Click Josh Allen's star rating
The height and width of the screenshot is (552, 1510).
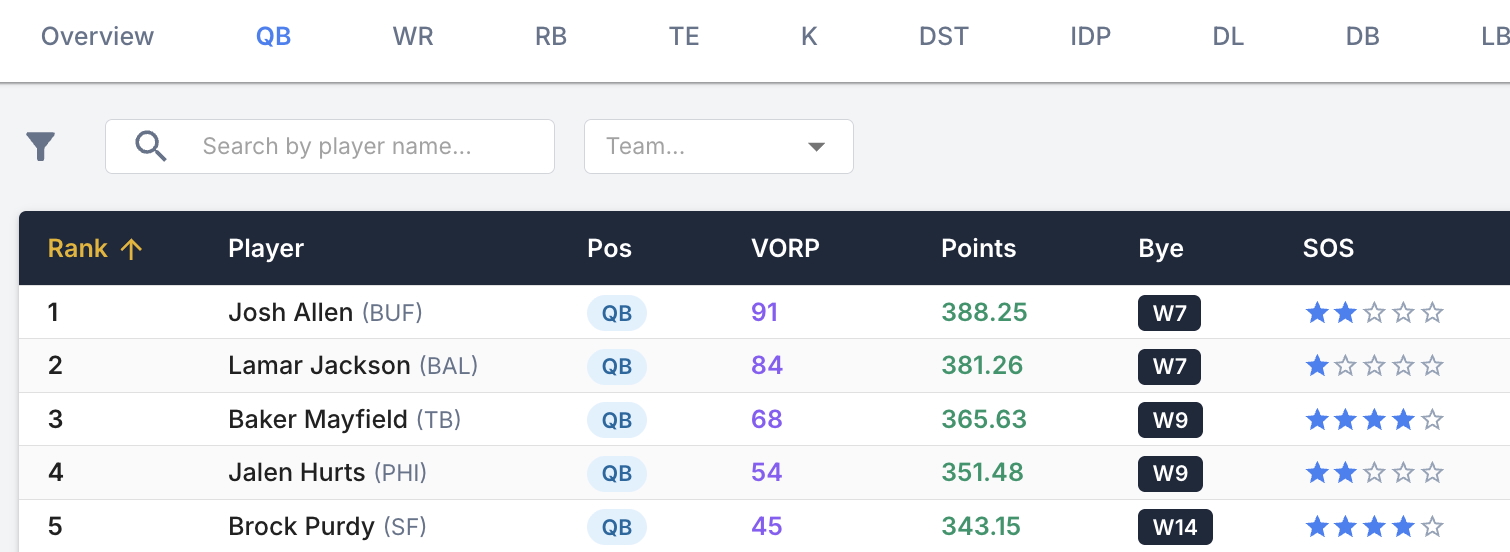1374,313
